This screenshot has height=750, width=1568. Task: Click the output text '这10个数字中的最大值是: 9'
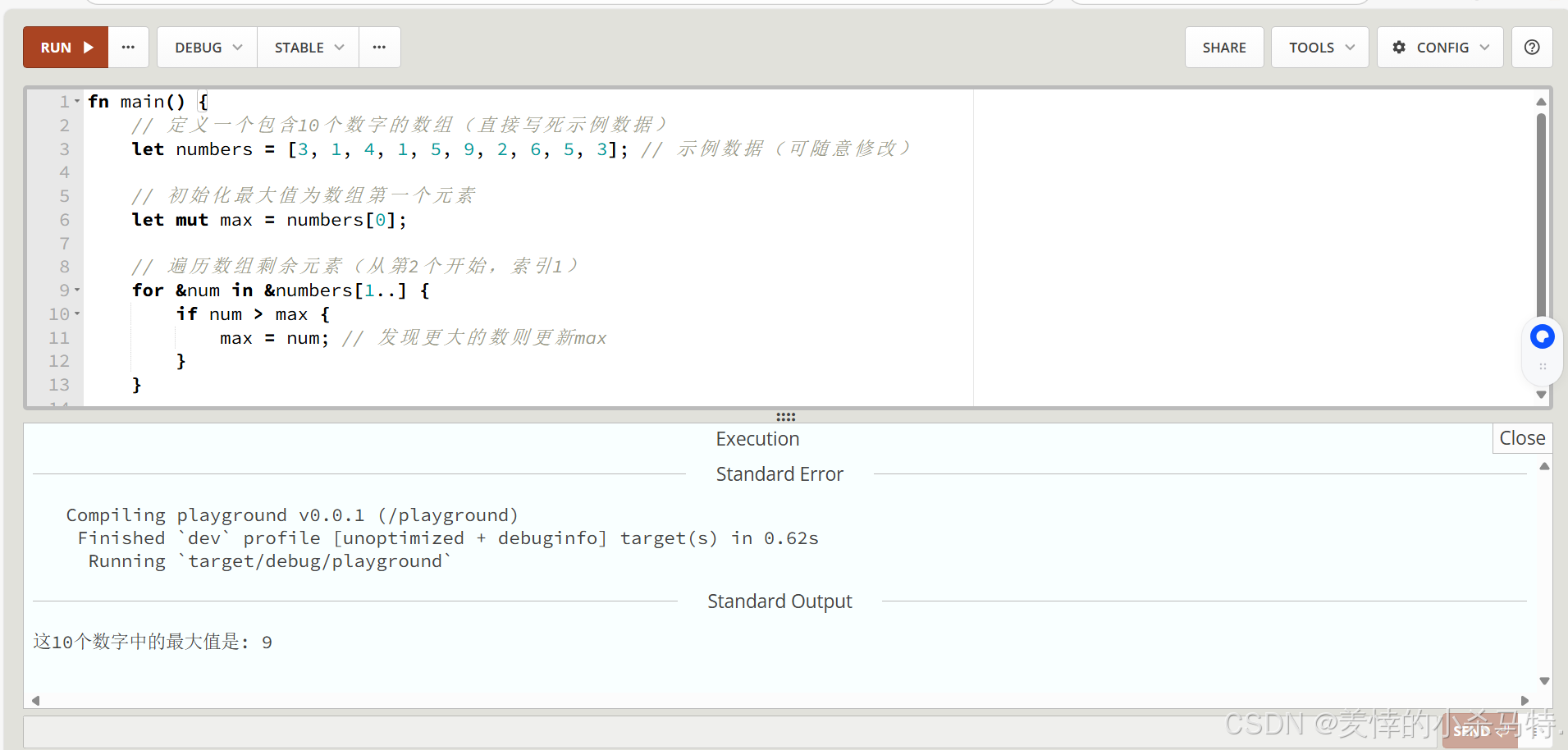153,642
